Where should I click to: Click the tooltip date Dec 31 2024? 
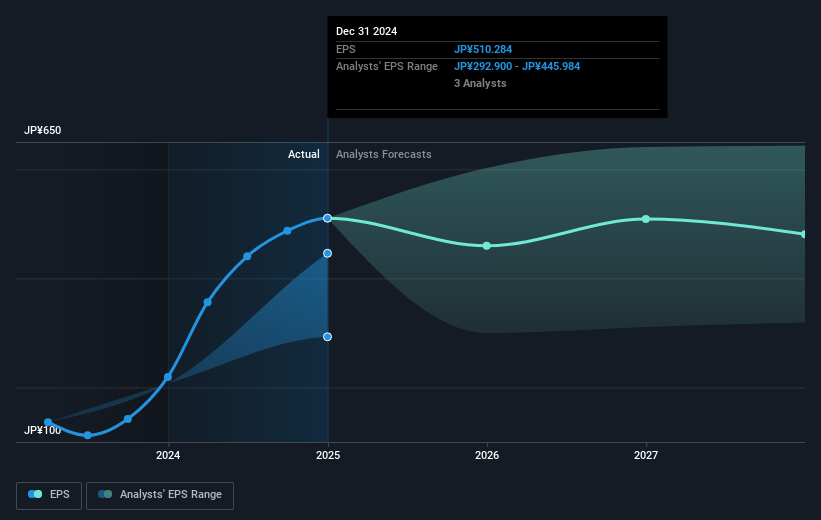point(367,31)
